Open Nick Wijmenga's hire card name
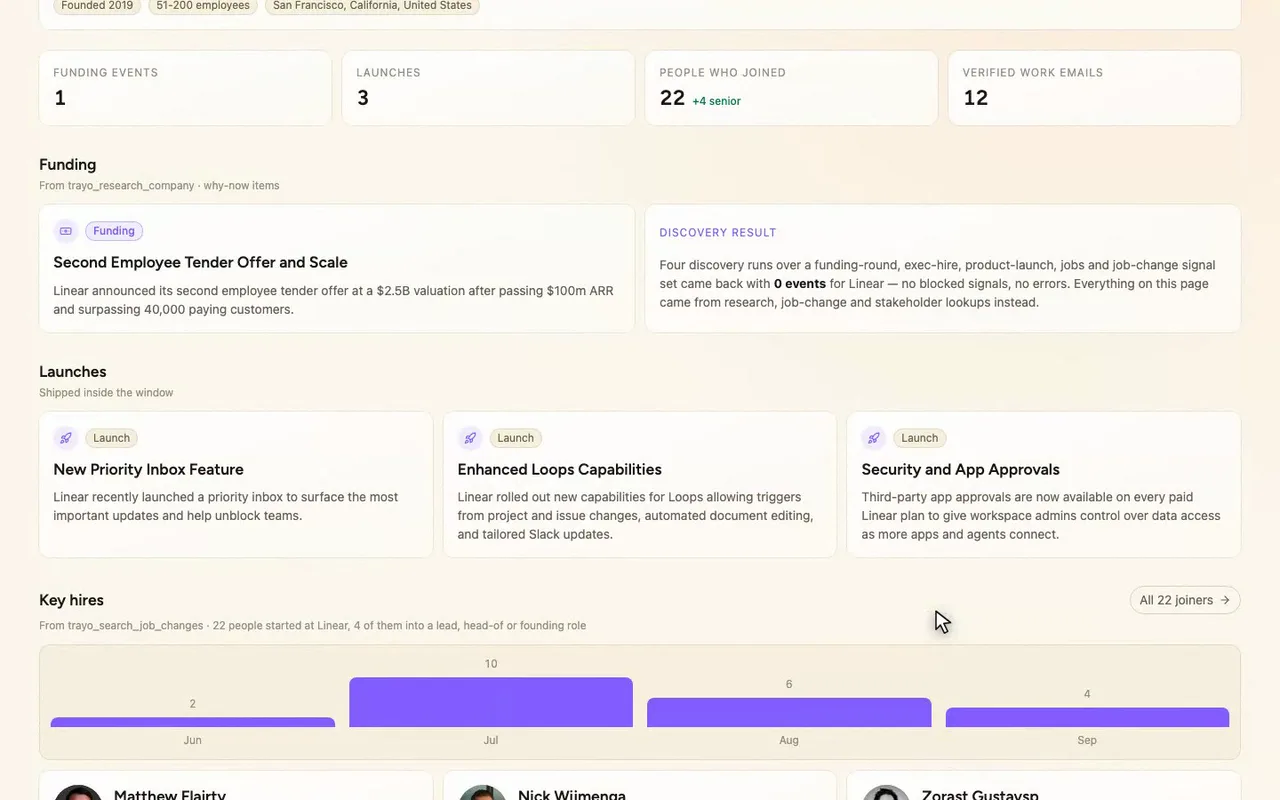The width and height of the screenshot is (1280, 800). click(x=572, y=795)
